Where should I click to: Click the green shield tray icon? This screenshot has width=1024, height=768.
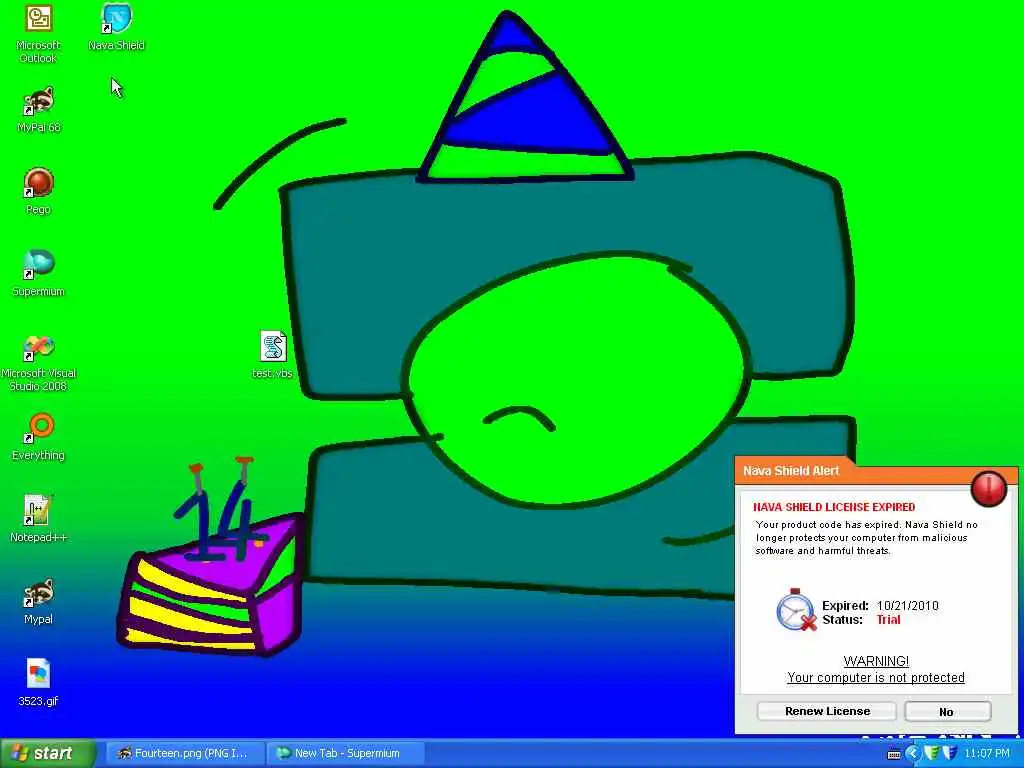pos(932,753)
